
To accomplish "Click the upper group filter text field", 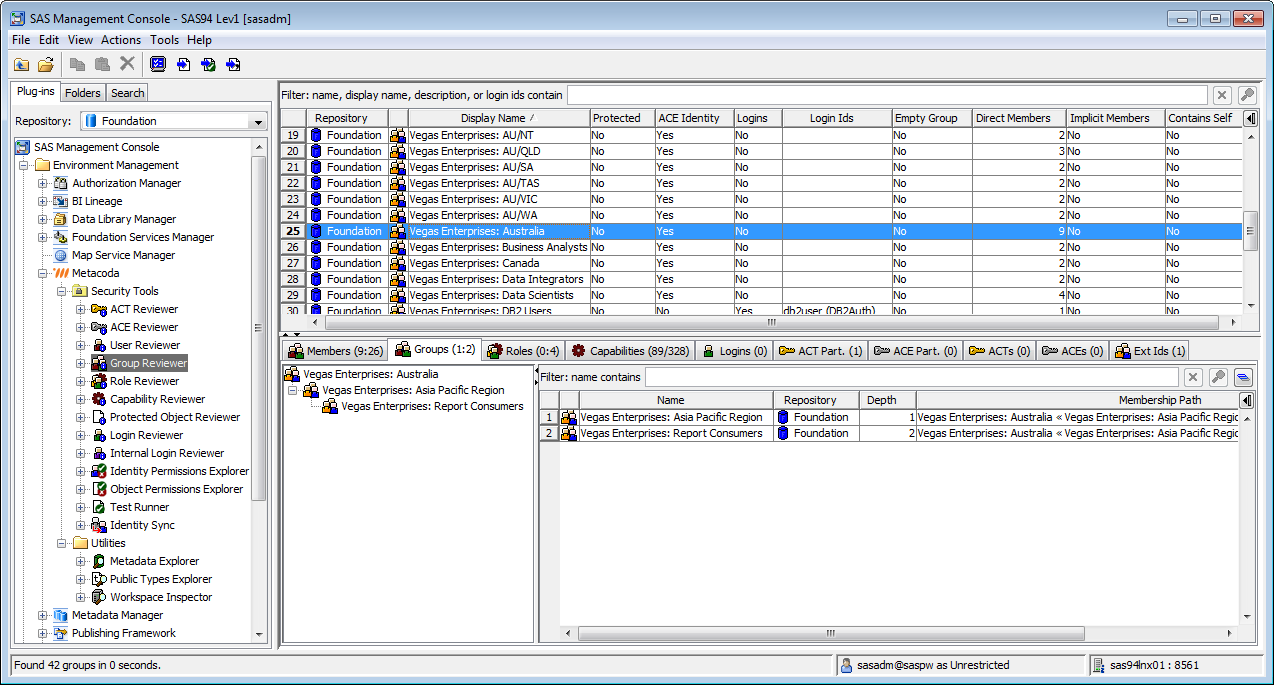I will click(888, 95).
